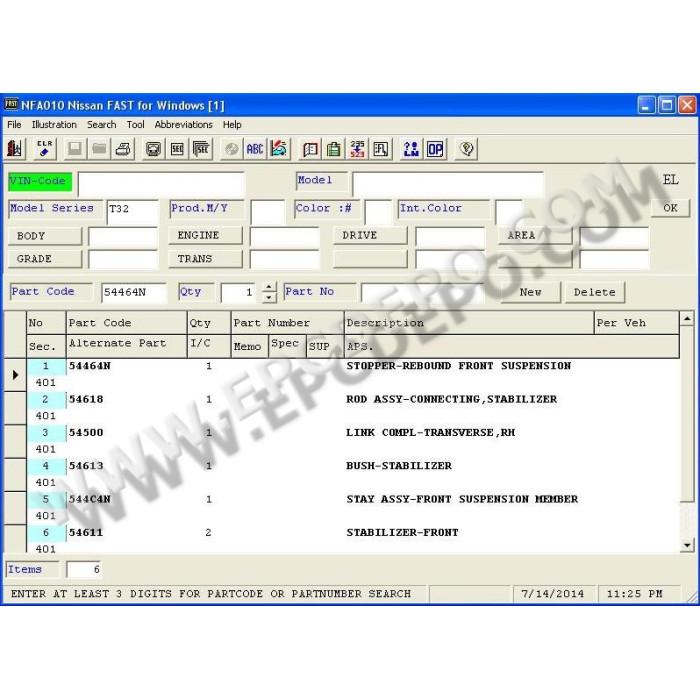
Task: Select row STAY ASSY-FRONT SUSPENSION MEMBER
Action: 353,508
